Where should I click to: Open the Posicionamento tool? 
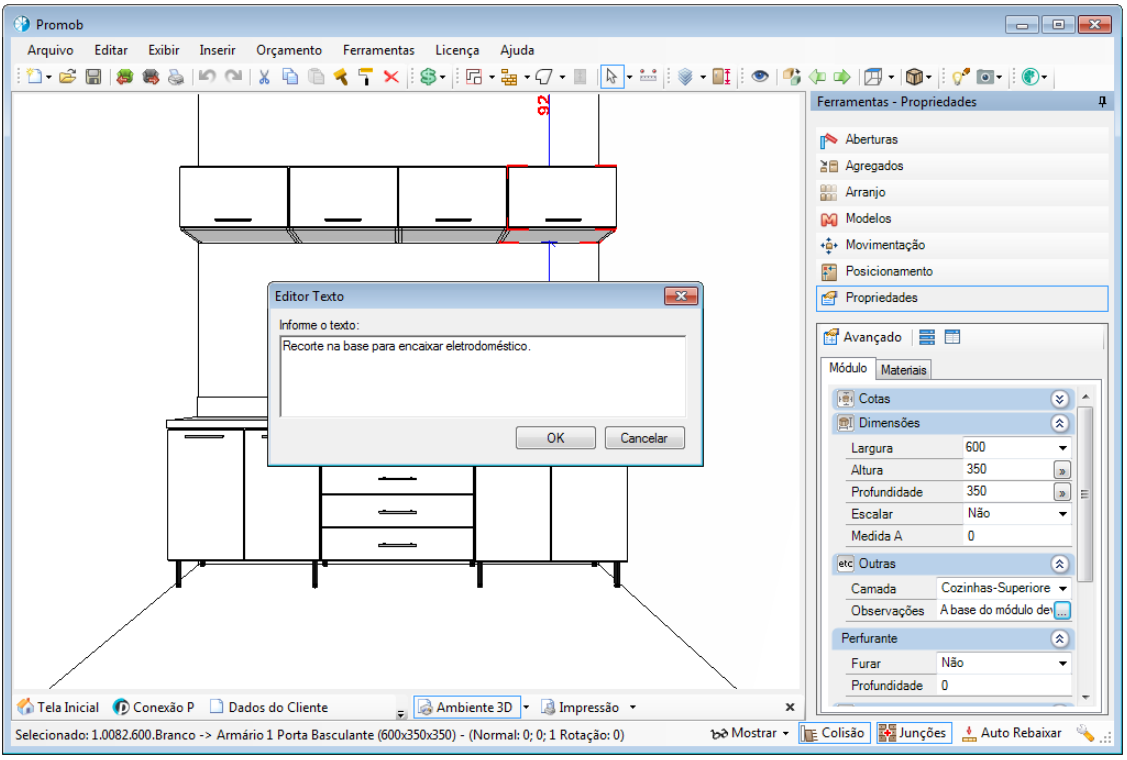pyautogui.click(x=962, y=272)
